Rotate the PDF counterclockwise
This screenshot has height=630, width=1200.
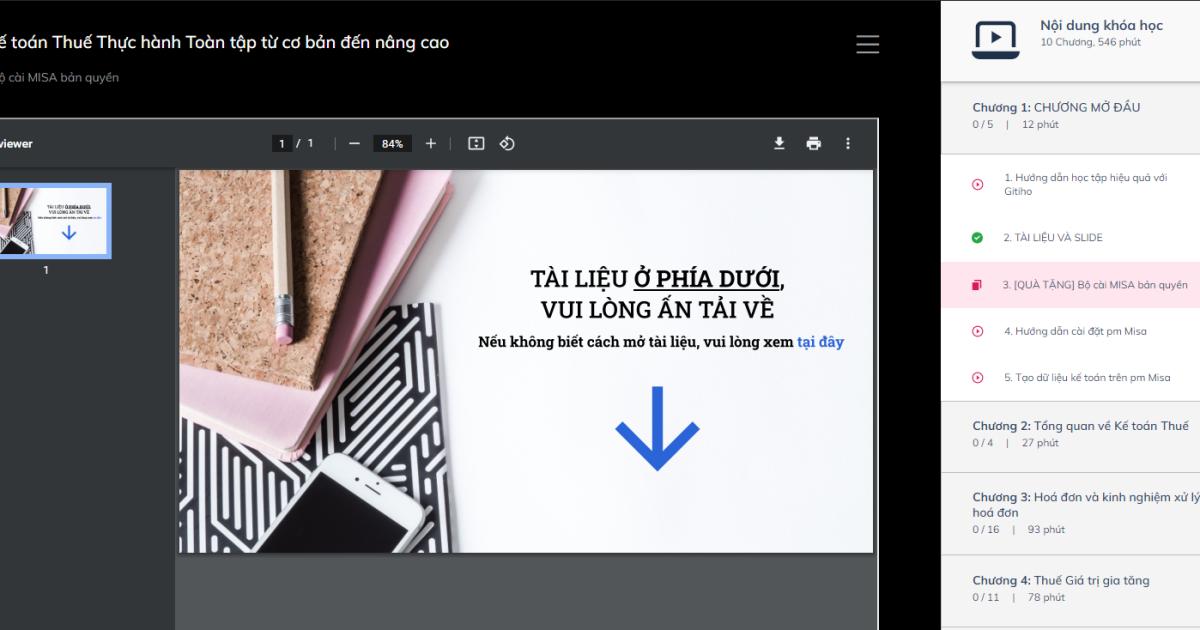[x=507, y=143]
